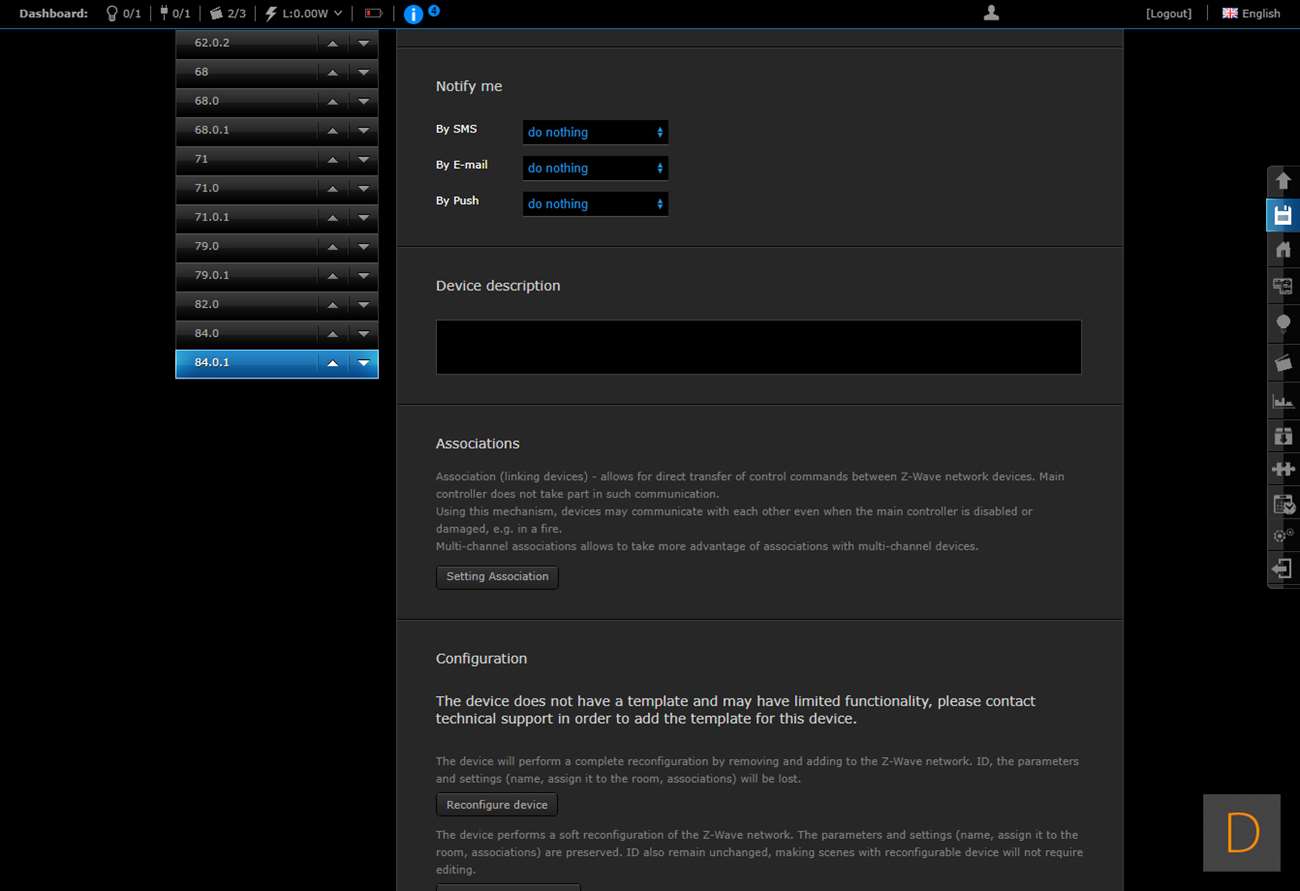This screenshot has height=891, width=1300.
Task: Click the Setting Association button
Action: 497,577
